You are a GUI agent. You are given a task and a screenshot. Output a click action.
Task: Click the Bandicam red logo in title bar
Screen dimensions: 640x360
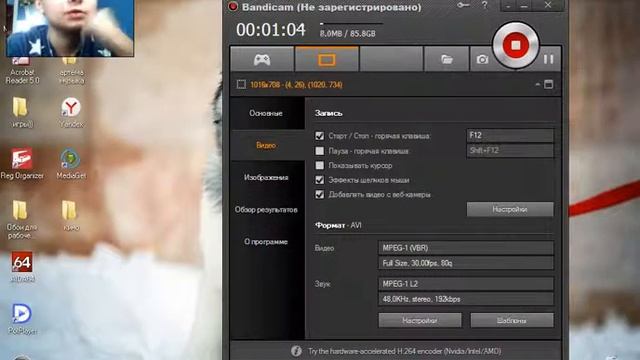point(233,6)
